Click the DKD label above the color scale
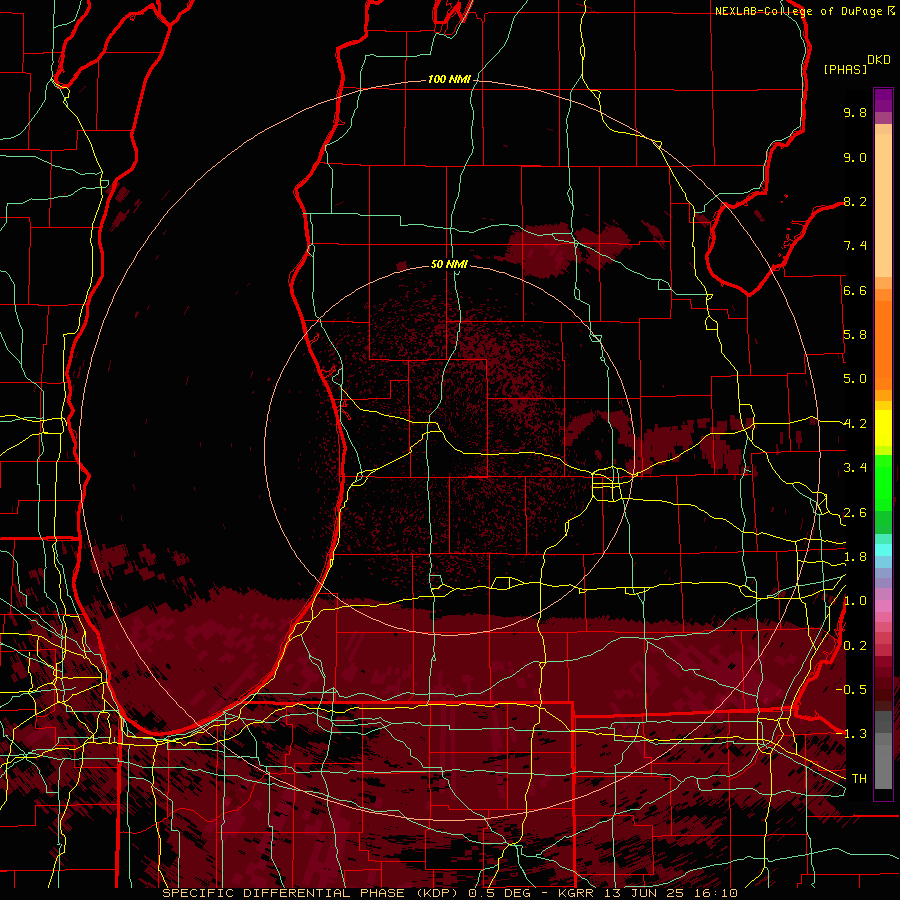 point(879,60)
